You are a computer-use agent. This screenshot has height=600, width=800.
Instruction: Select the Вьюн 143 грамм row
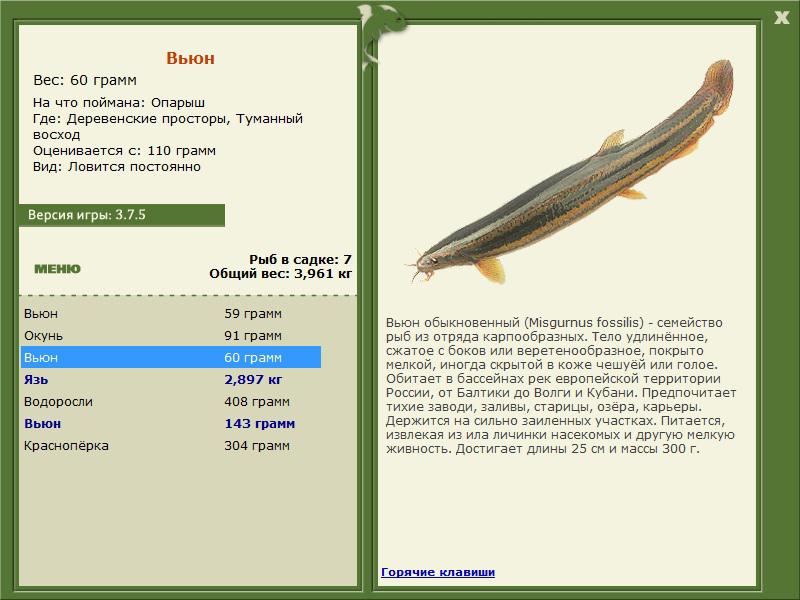[171, 423]
